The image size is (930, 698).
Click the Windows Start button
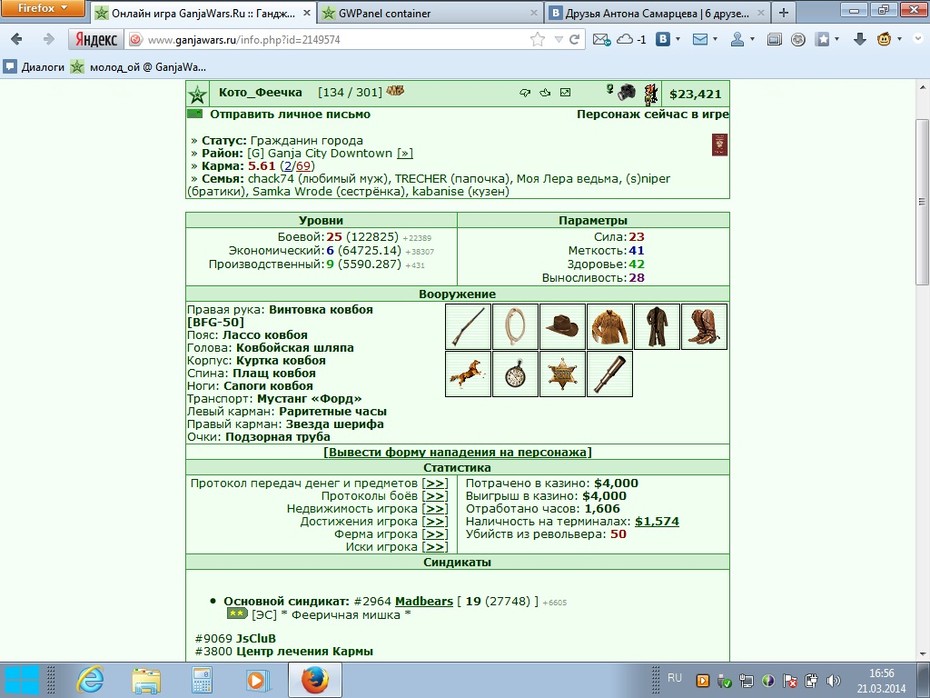22,680
